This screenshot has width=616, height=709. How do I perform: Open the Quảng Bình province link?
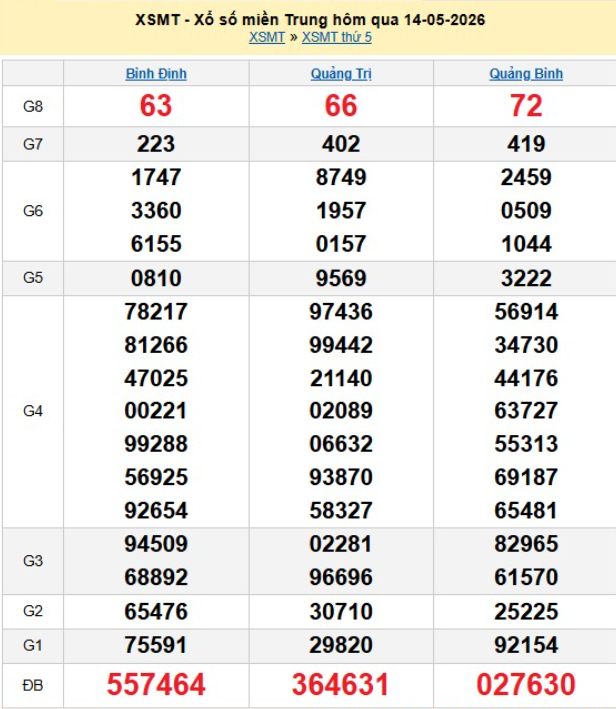tap(526, 74)
